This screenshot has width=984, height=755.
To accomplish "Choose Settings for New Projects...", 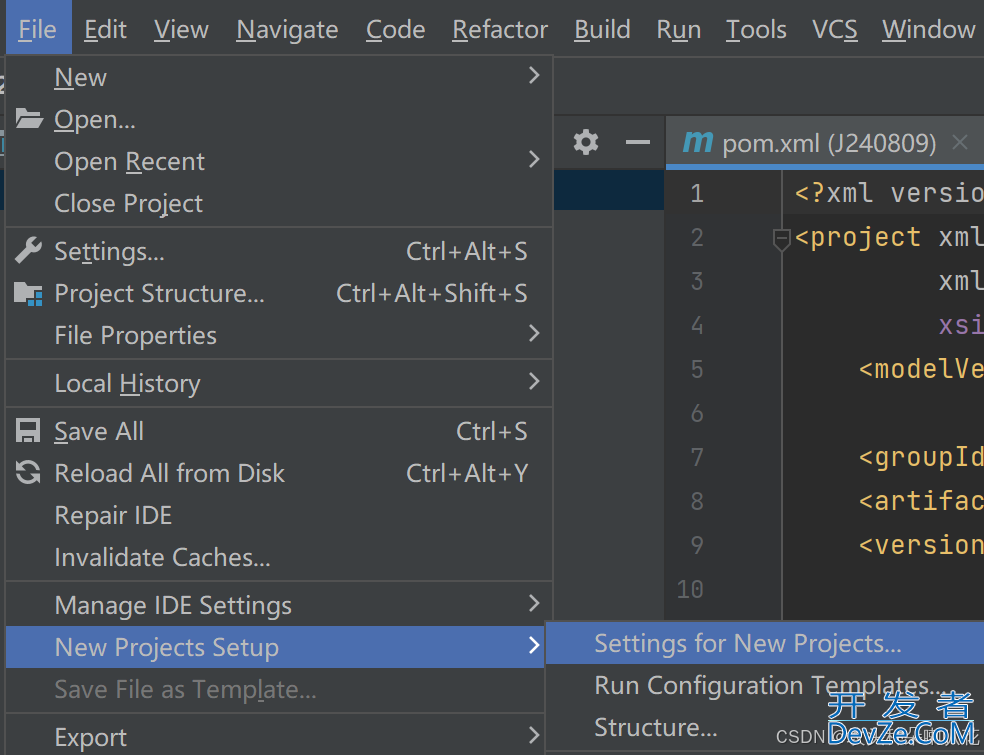I will click(765, 643).
